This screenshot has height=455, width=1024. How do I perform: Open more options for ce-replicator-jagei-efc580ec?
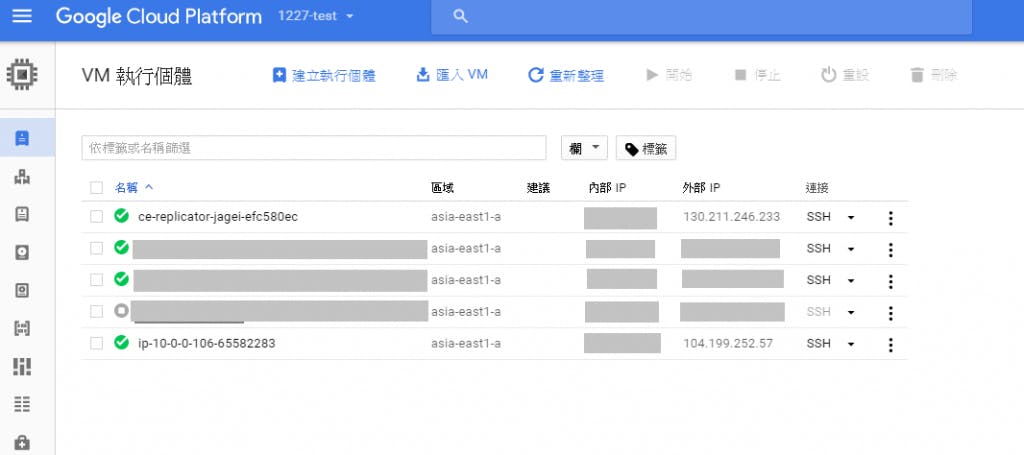890,218
